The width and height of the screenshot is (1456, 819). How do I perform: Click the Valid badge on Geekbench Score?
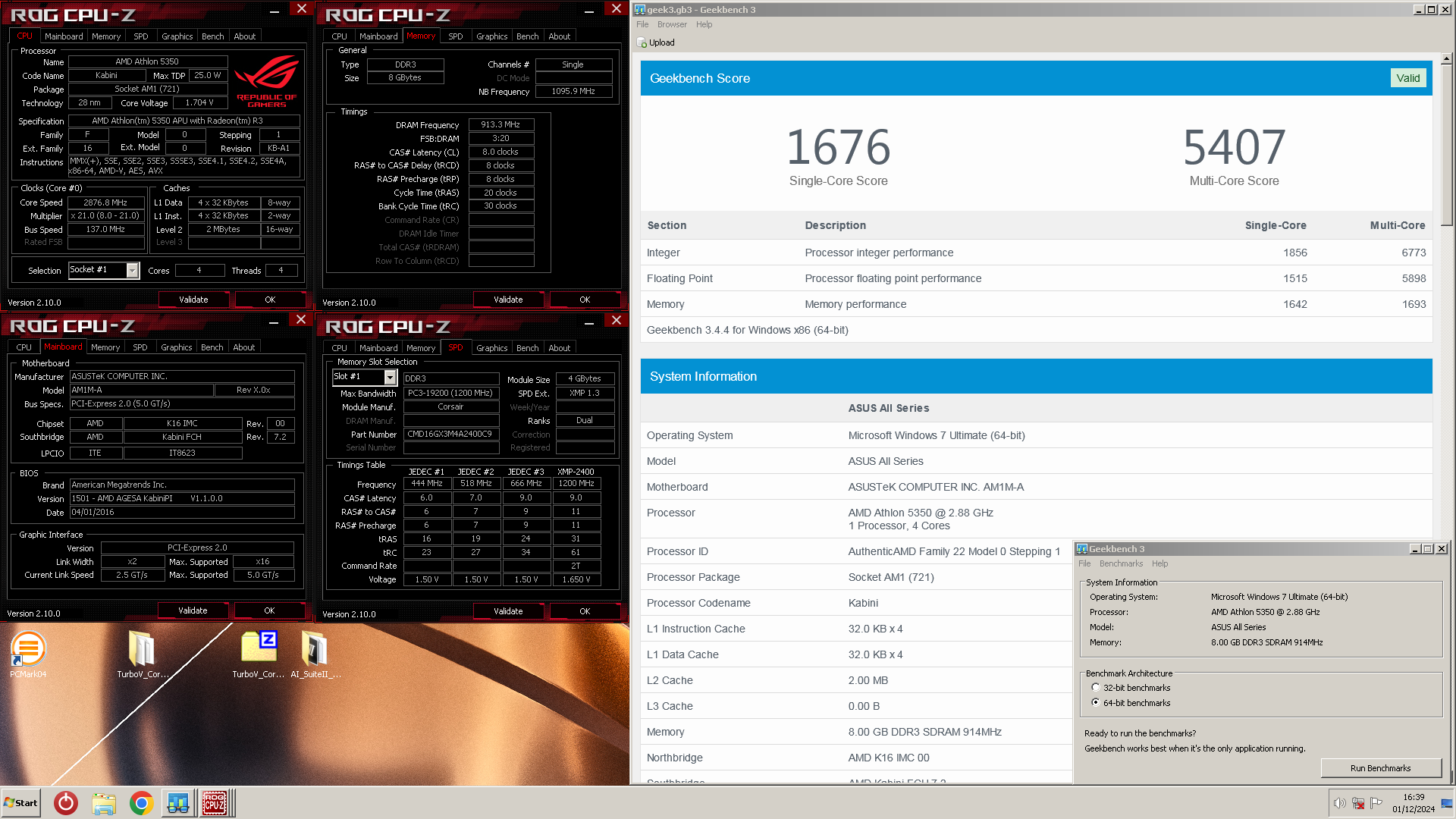click(1408, 78)
